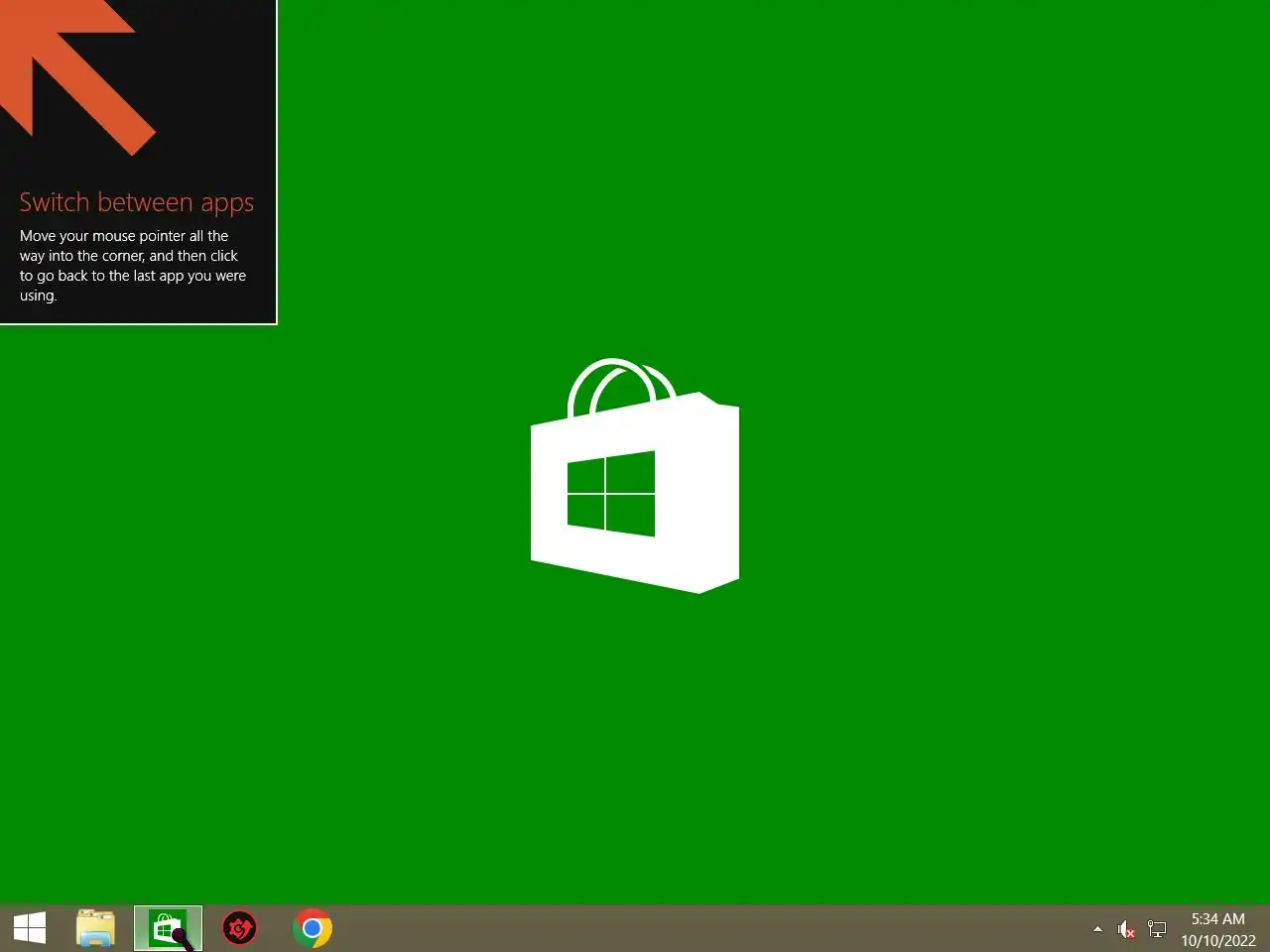Click the "Move your mouse pointer" tip text
This screenshot has height=952, width=1270.
tap(133, 266)
